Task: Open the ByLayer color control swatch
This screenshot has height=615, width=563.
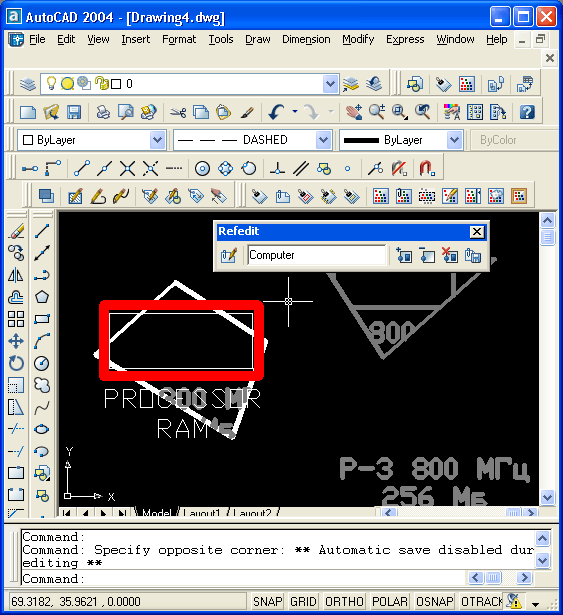Action: click(92, 140)
